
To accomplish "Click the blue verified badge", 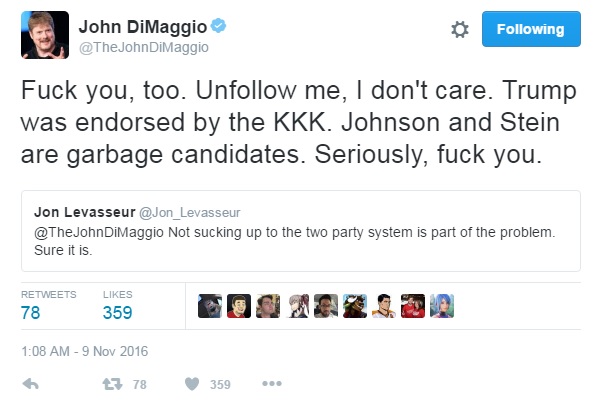I will tap(218, 26).
